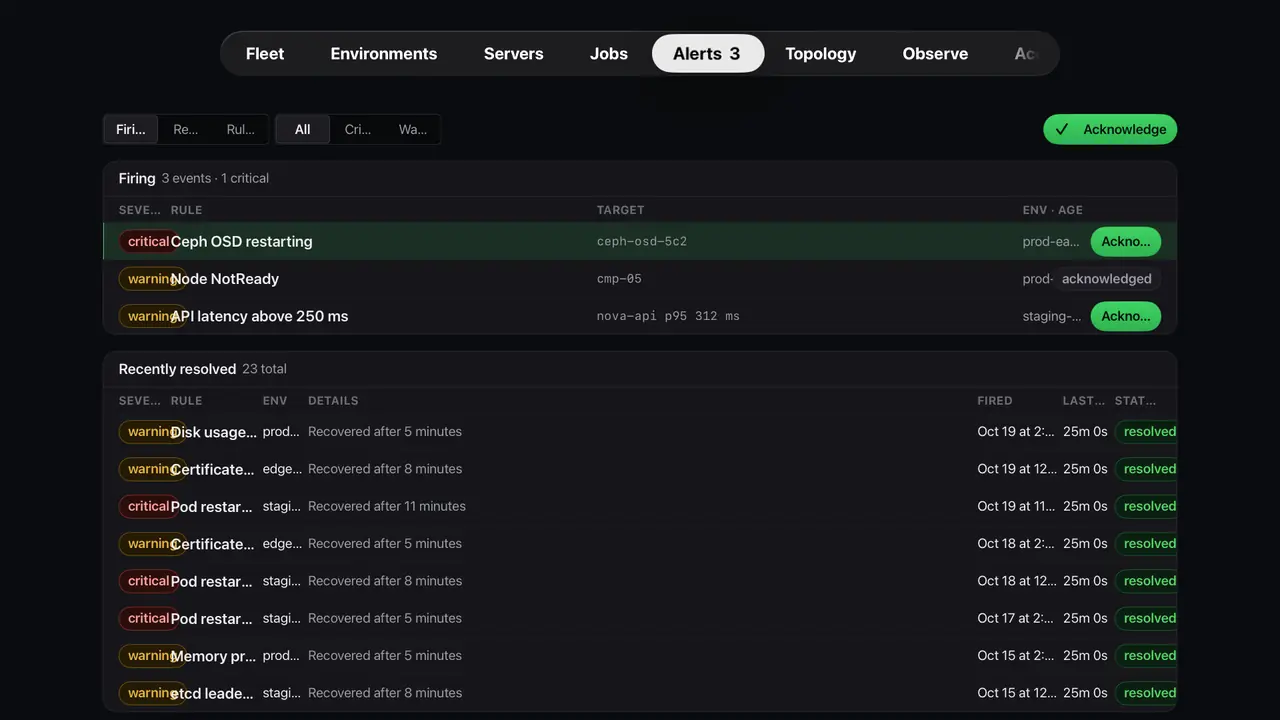Acknowledge the Ceph OSD restarting alert

coord(1126,241)
